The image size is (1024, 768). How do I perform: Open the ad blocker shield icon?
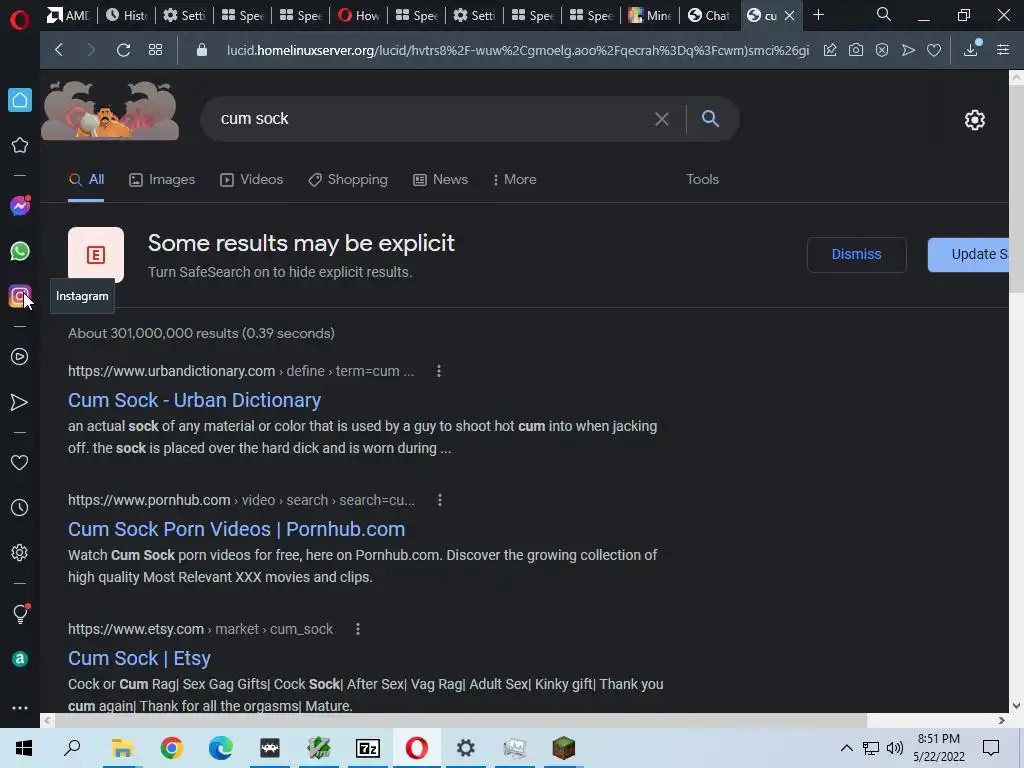tap(882, 50)
